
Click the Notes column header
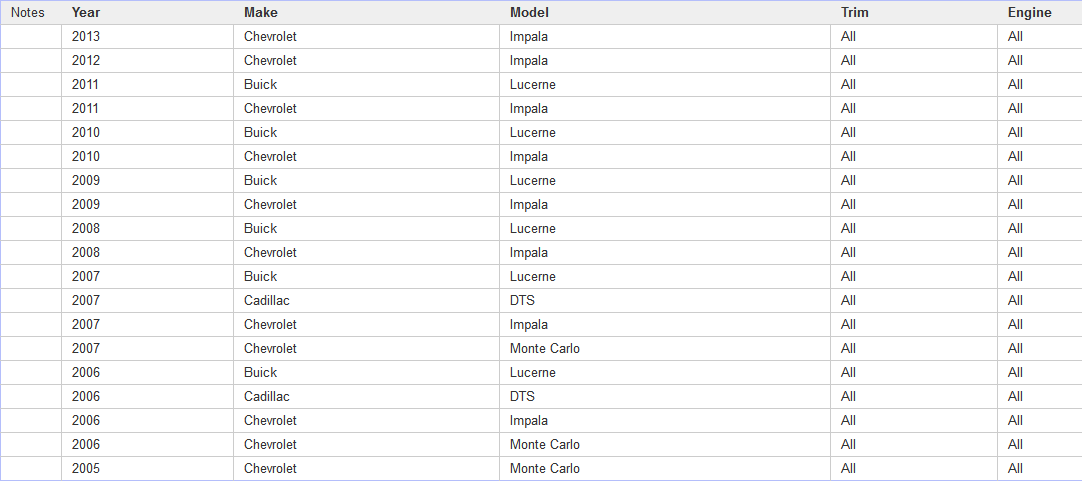31,12
